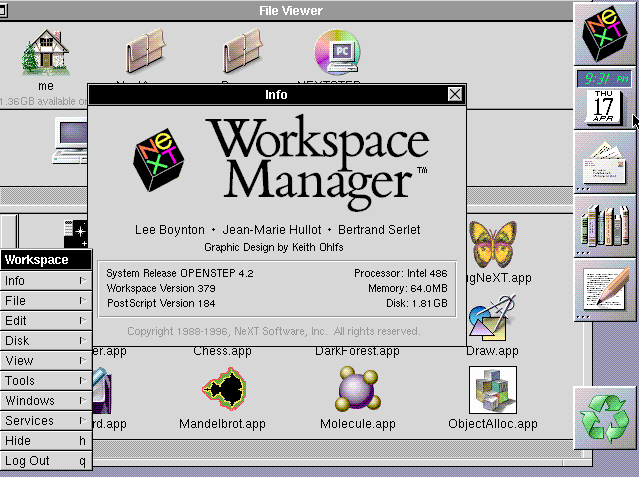Click 'Graphic Design by Keith Ohlfs' credit
The image size is (639, 477).
[273, 247]
